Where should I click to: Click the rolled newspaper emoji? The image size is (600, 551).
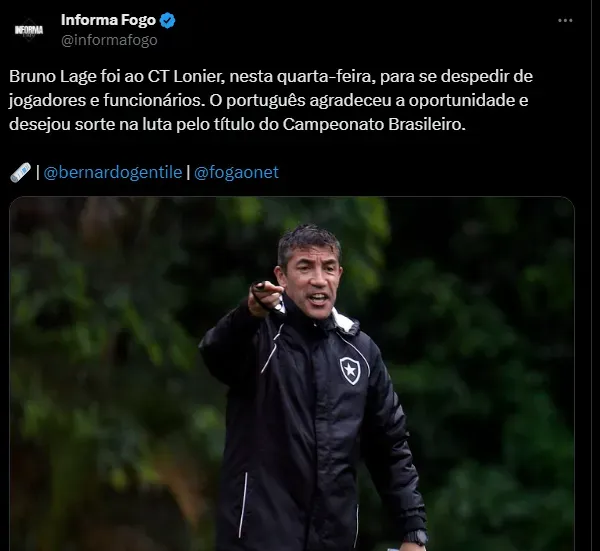click(x=20, y=172)
